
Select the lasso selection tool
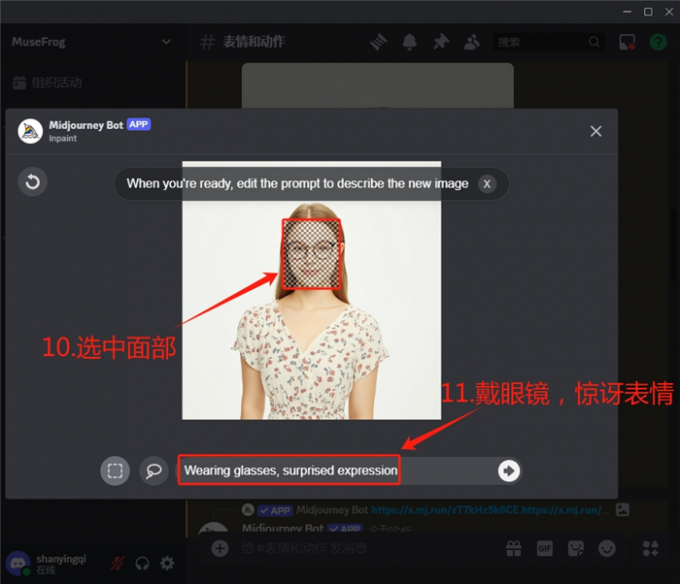tap(154, 470)
